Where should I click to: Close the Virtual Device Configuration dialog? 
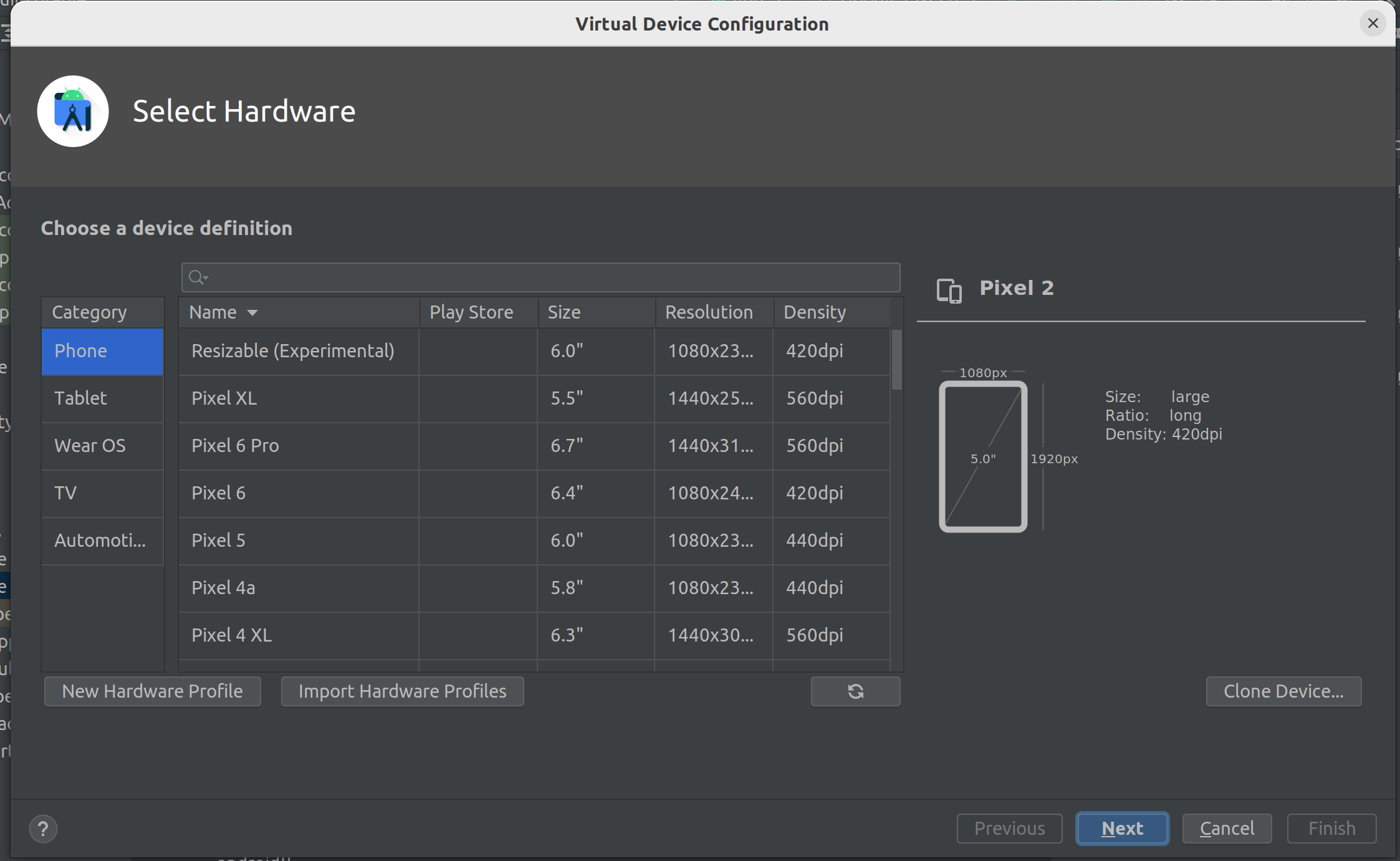(x=1373, y=24)
